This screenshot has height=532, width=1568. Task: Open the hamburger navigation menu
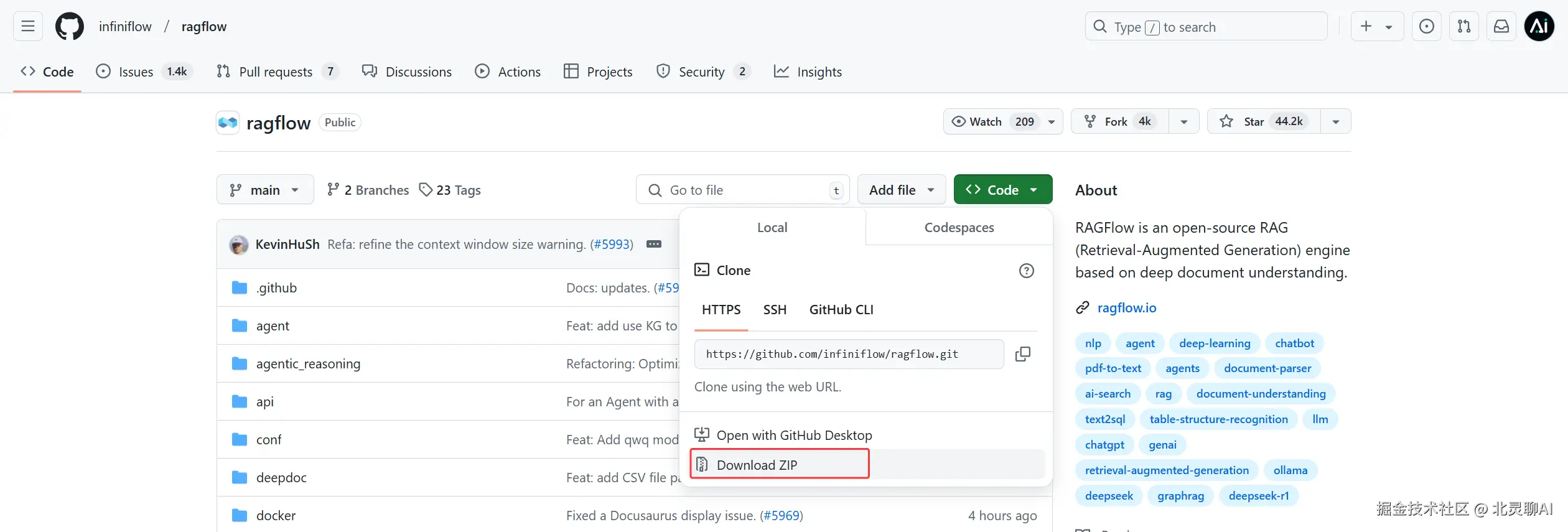coord(28,27)
